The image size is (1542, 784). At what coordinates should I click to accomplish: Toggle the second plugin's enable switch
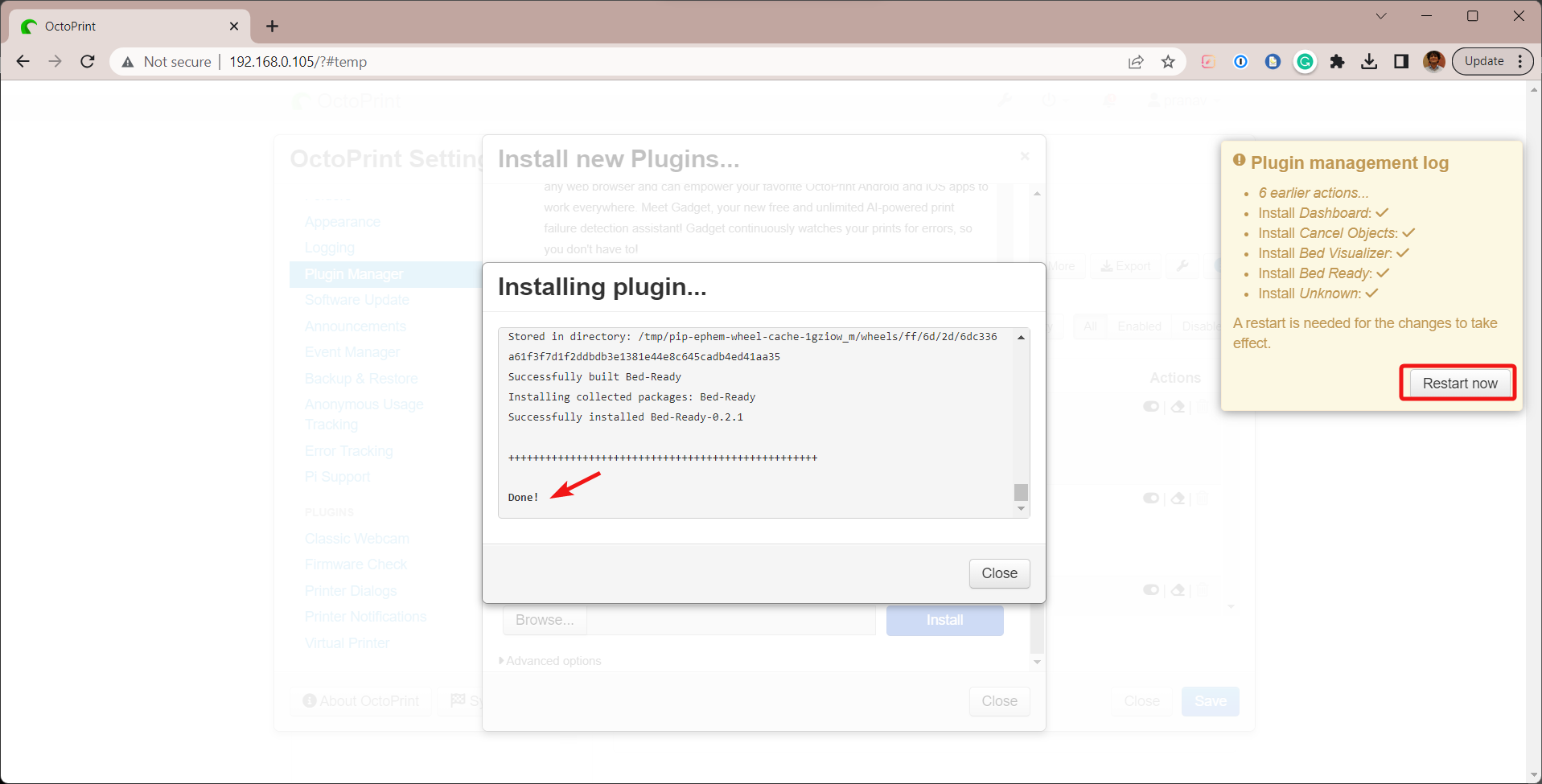point(1151,499)
